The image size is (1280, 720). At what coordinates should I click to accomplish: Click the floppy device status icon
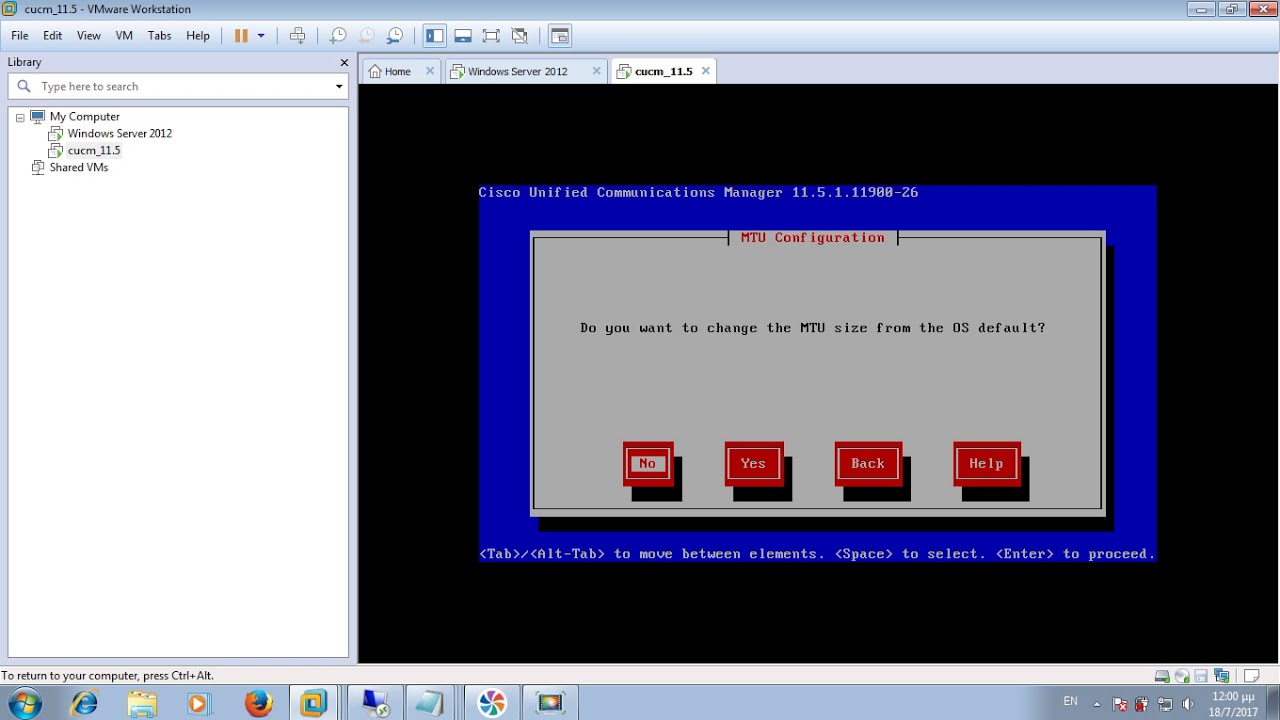(x=1201, y=676)
